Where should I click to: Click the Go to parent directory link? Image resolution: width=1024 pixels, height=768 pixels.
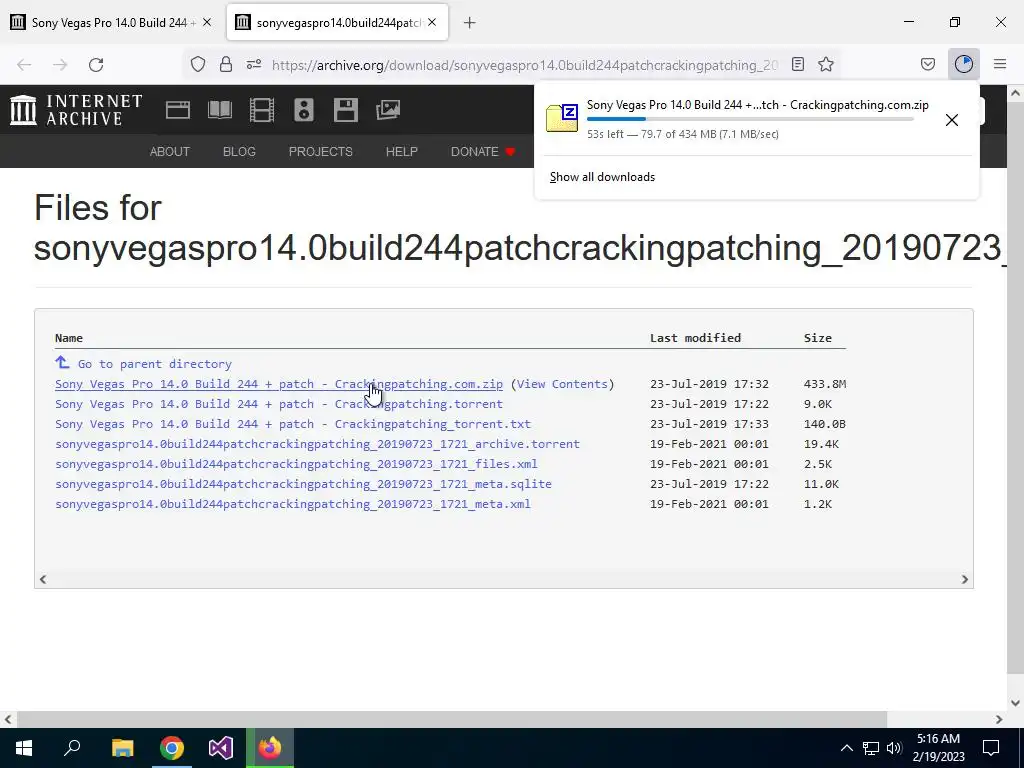point(155,364)
